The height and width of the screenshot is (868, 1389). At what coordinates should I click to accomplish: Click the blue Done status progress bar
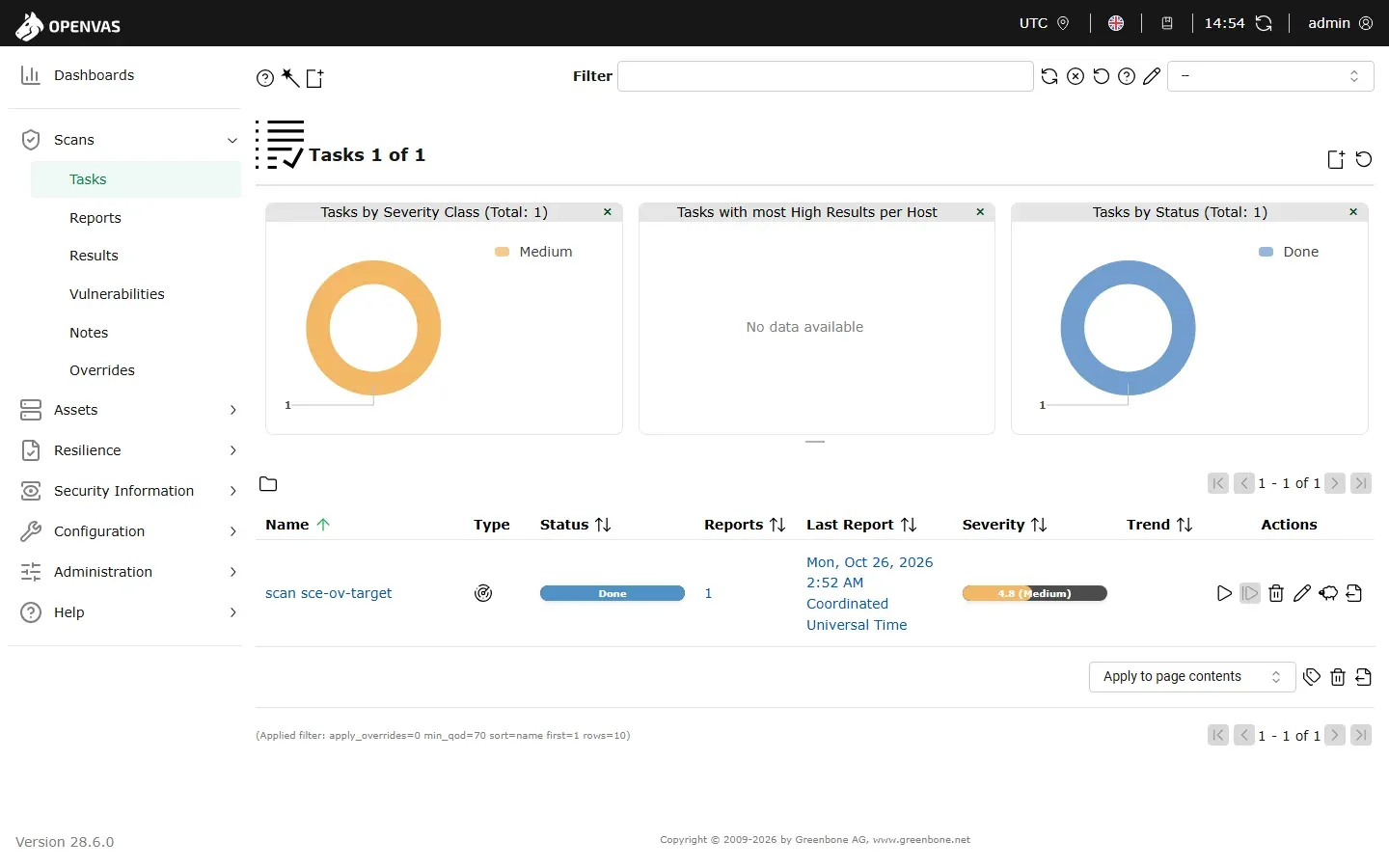(x=613, y=593)
